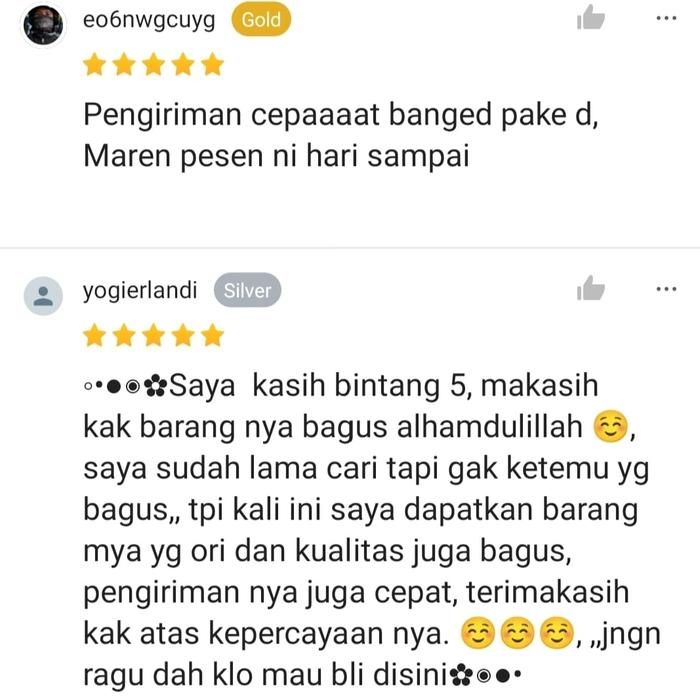Click third star of yogierlandi's rating
Screen dimensions: 700x700
pos(153,336)
